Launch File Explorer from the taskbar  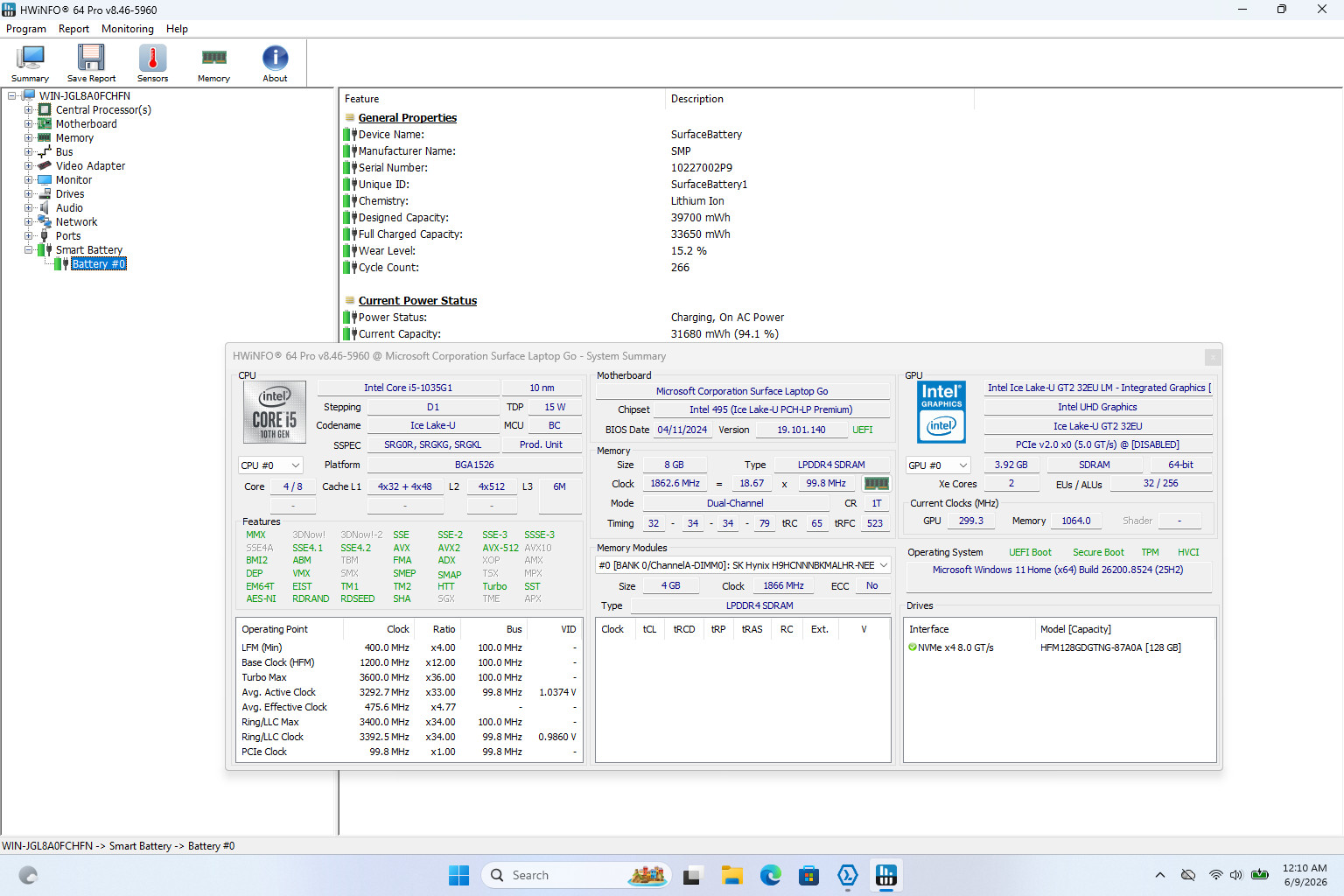(731, 875)
